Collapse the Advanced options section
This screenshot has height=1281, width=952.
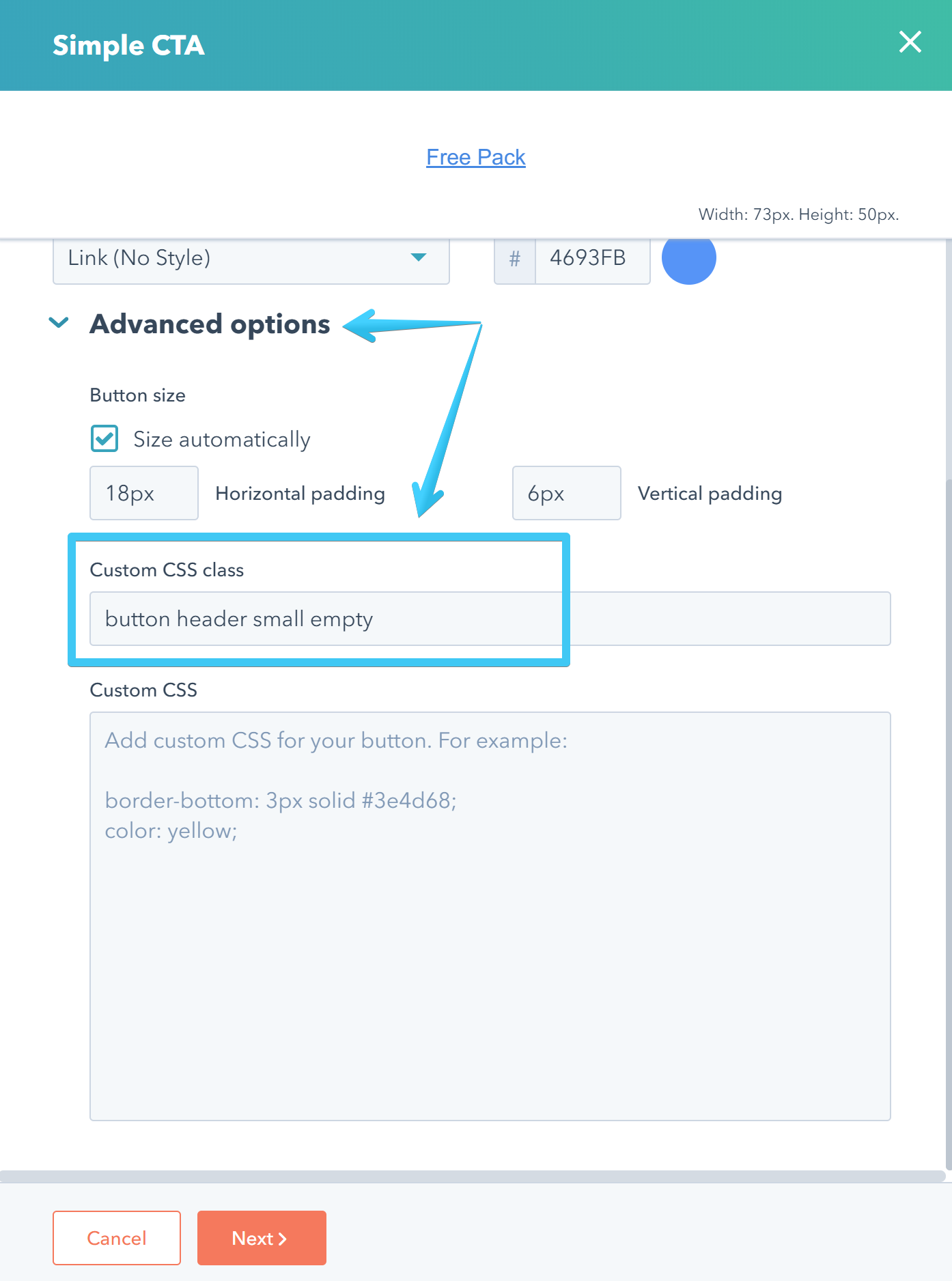click(208, 324)
